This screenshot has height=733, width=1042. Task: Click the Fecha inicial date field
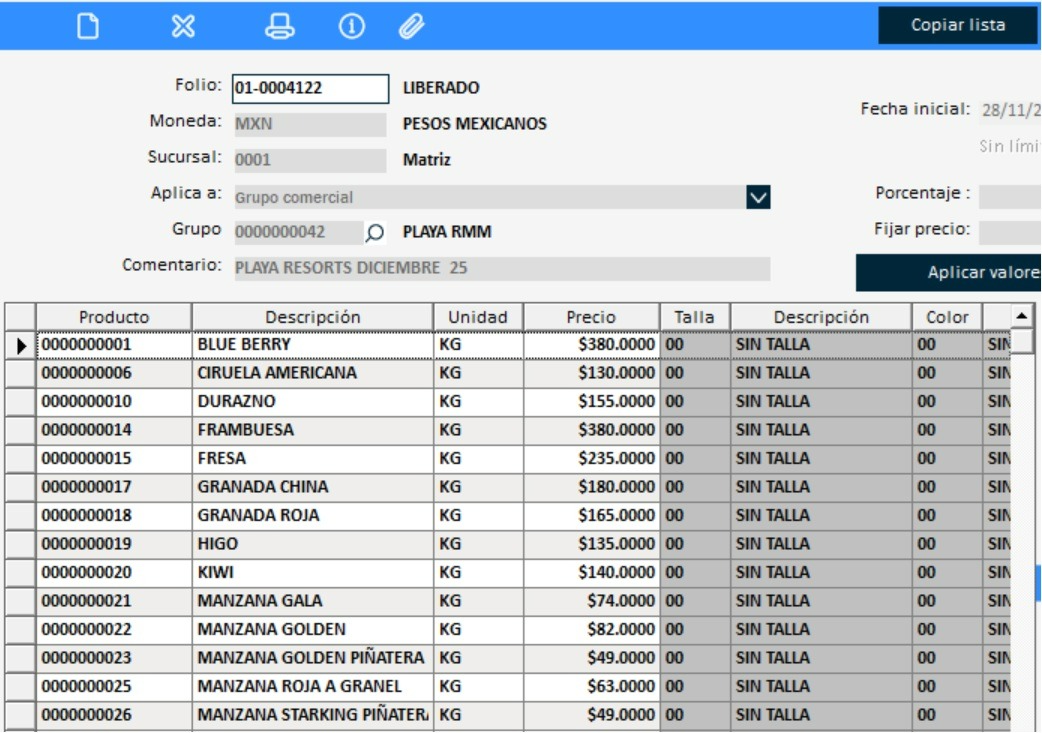1010,111
